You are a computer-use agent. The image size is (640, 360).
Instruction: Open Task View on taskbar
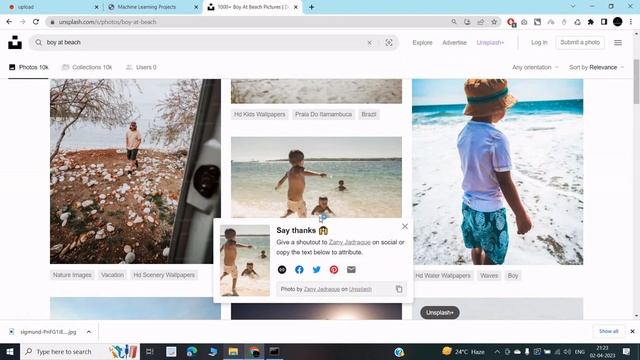[x=149, y=351]
